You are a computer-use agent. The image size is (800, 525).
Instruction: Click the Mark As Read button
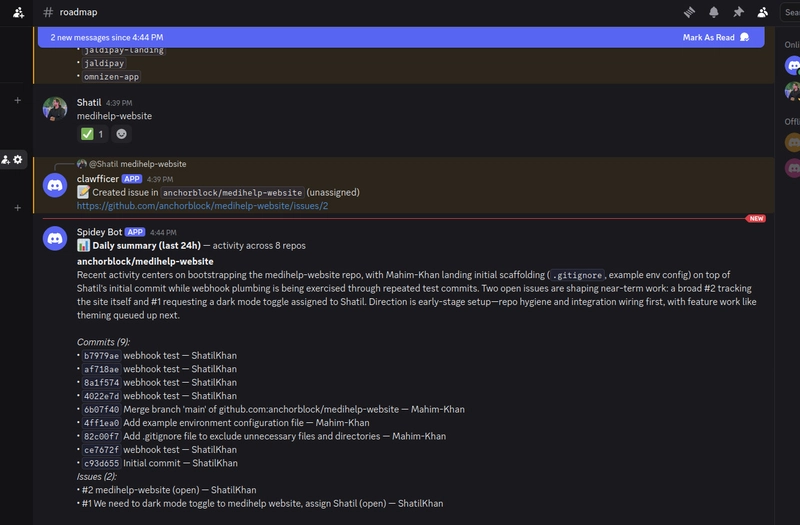coord(715,37)
